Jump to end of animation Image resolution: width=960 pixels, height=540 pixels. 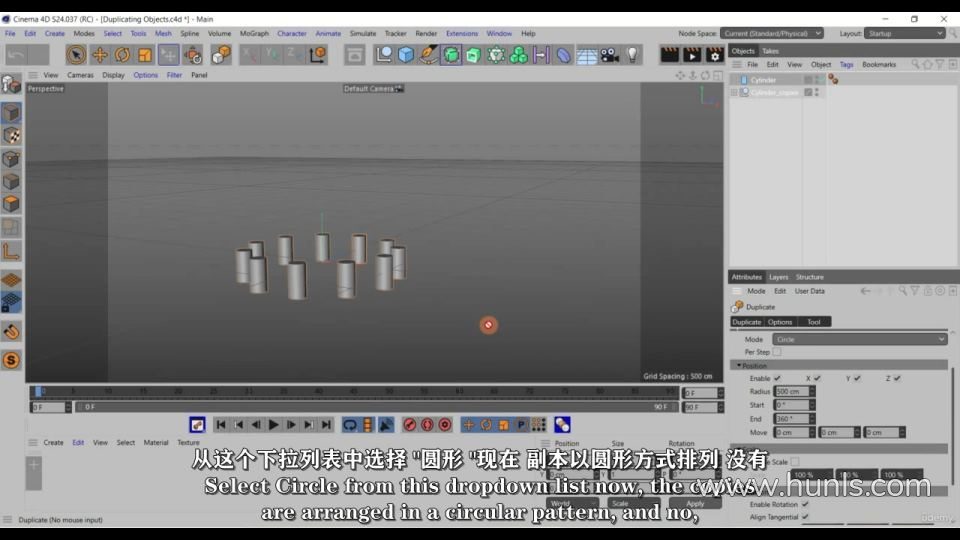pos(326,425)
